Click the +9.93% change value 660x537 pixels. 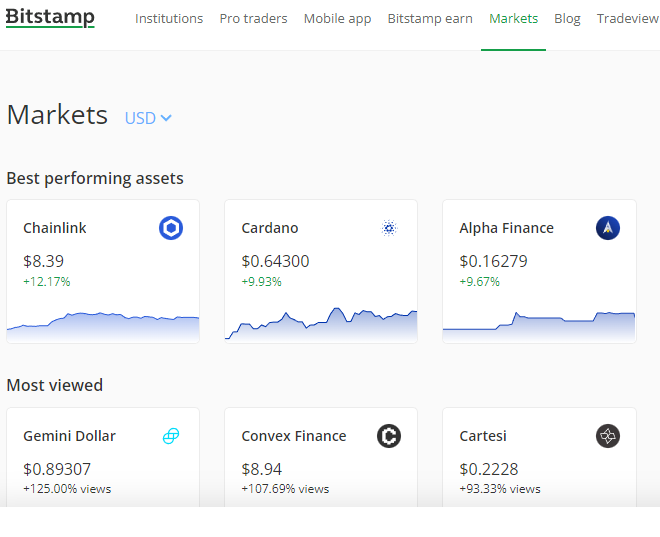pyautogui.click(x=261, y=282)
